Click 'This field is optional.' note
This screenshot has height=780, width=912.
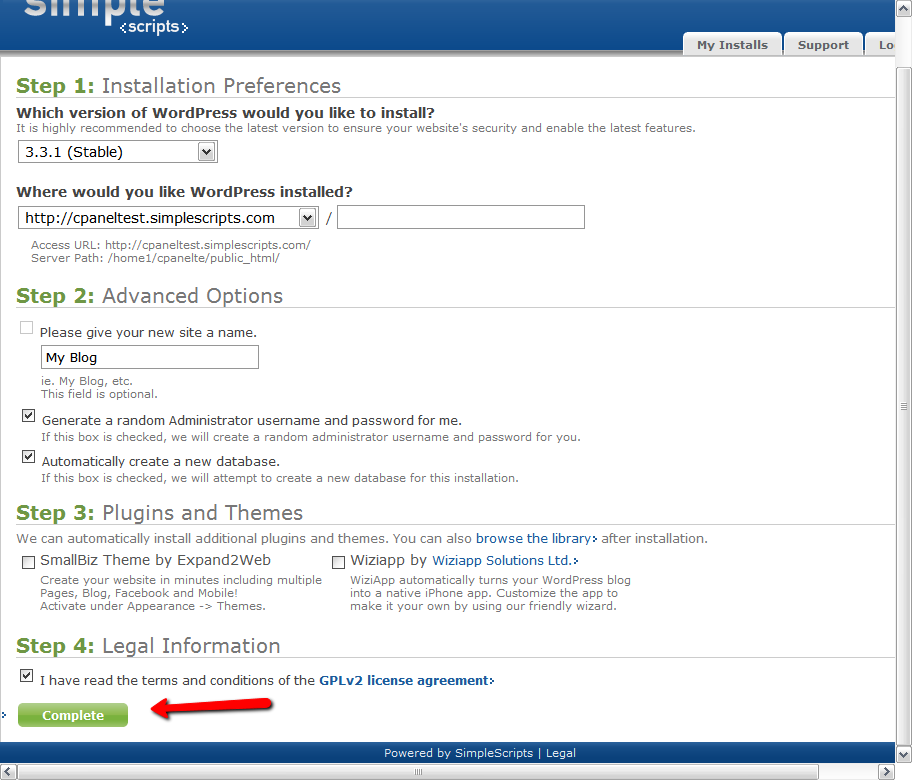(x=99, y=394)
